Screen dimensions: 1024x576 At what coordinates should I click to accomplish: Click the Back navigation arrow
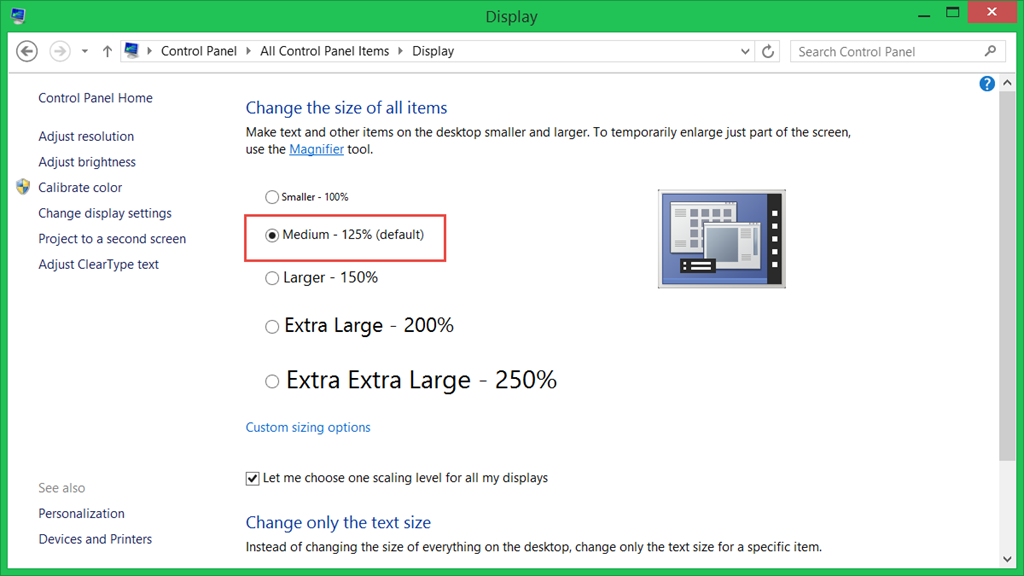pos(27,51)
